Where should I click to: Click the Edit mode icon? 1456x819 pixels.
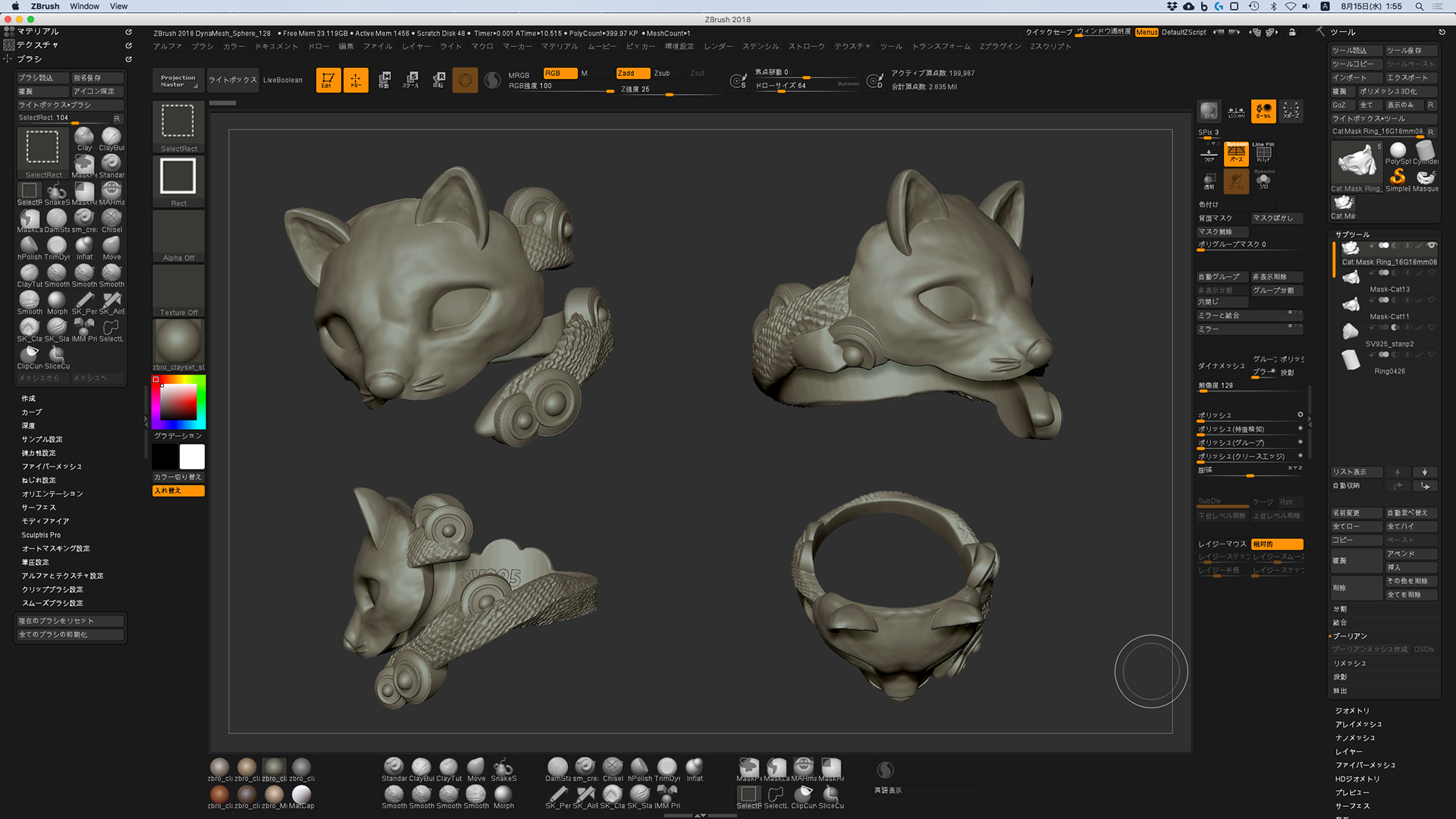pyautogui.click(x=328, y=80)
